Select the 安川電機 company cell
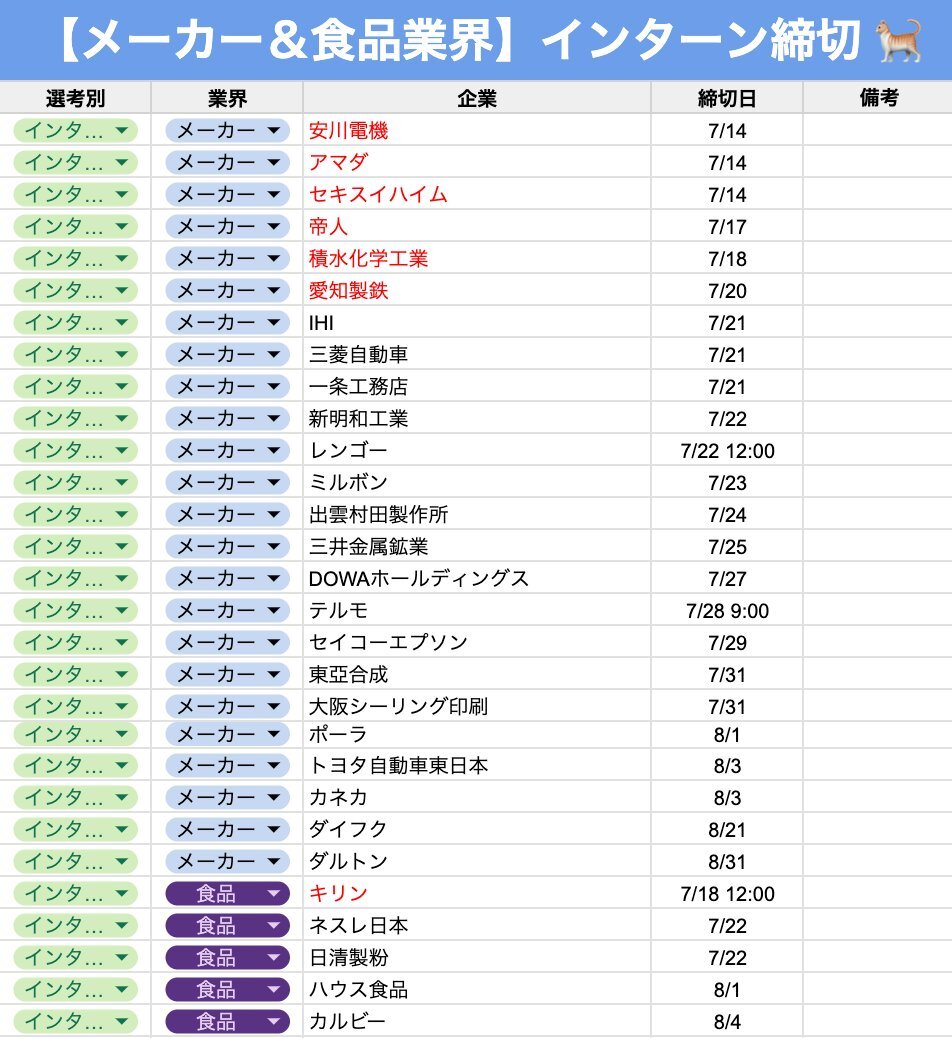This screenshot has width=952, height=1038. pyautogui.click(x=477, y=130)
